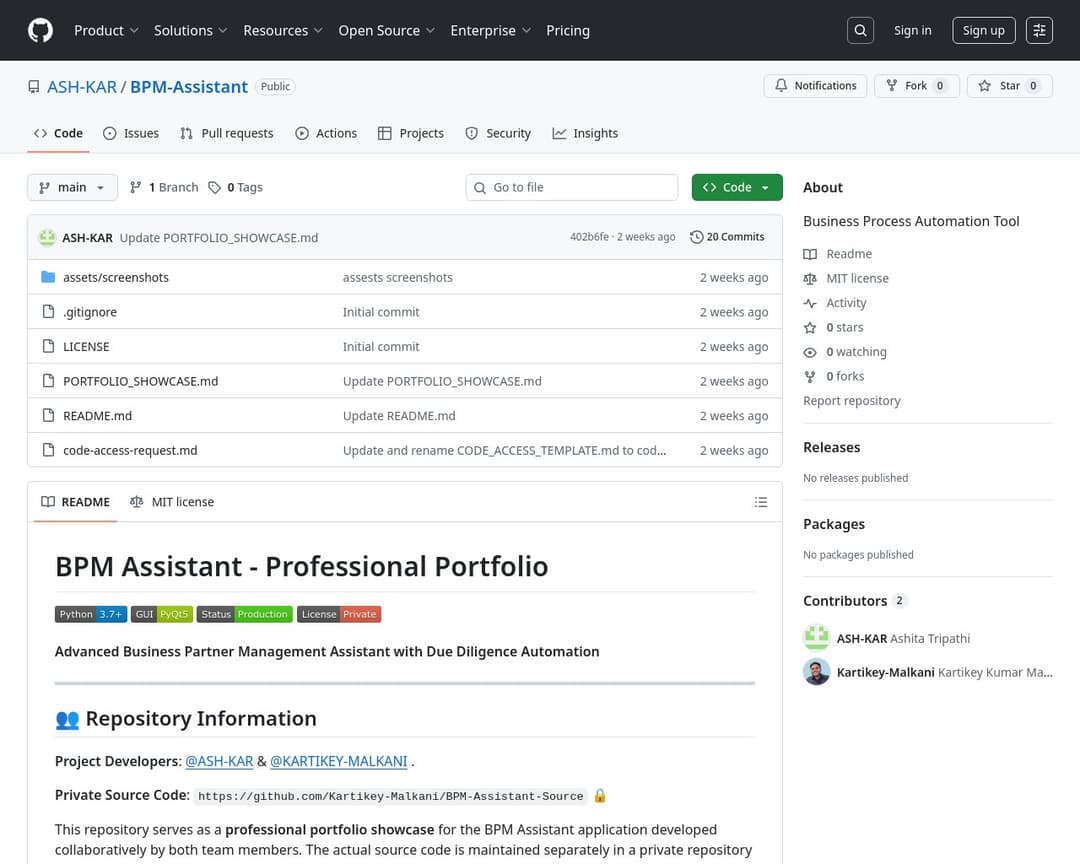Expand the main branch dropdown
Image resolution: width=1080 pixels, height=864 pixels.
(x=72, y=187)
